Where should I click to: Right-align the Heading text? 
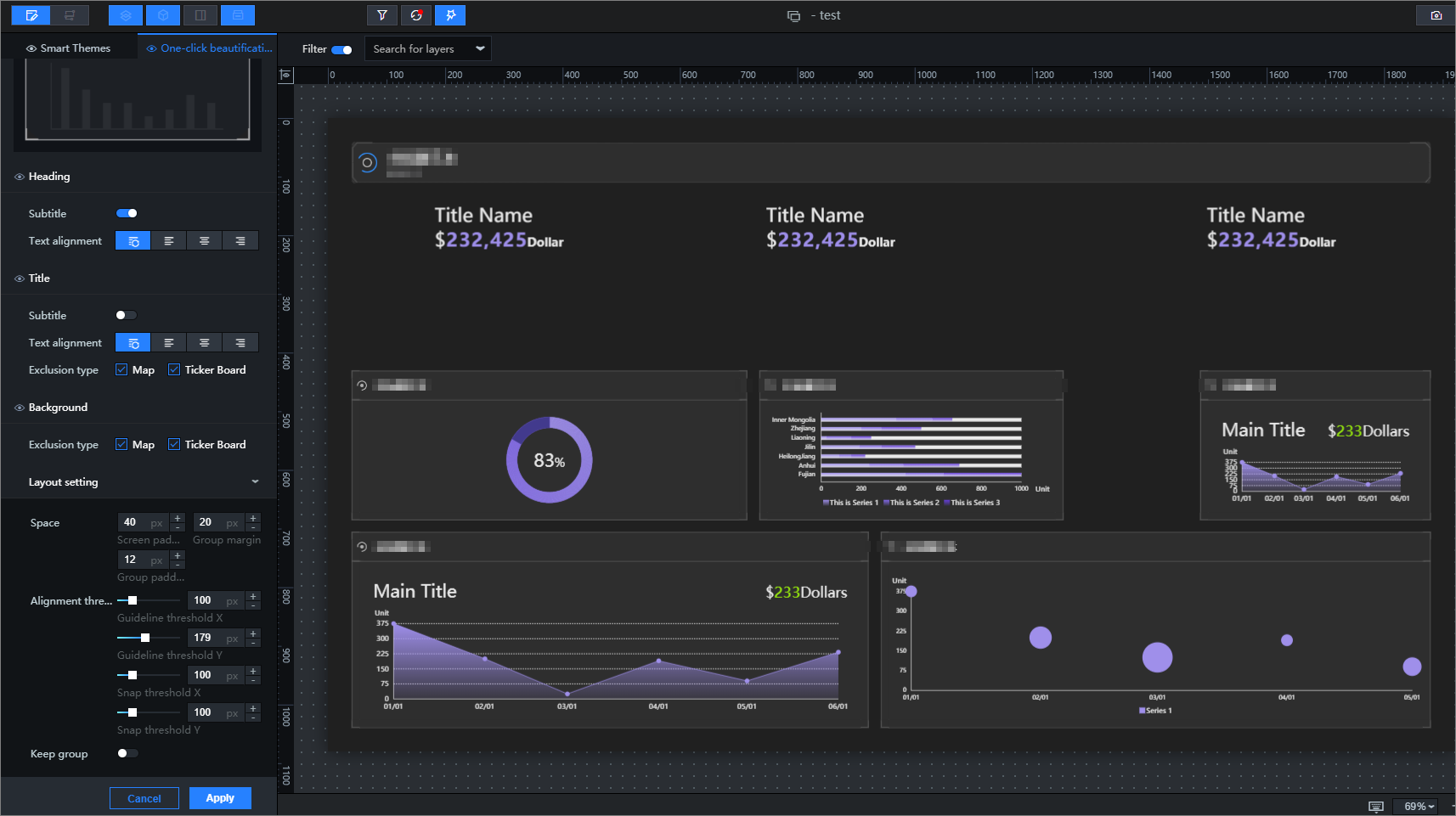[x=240, y=241]
